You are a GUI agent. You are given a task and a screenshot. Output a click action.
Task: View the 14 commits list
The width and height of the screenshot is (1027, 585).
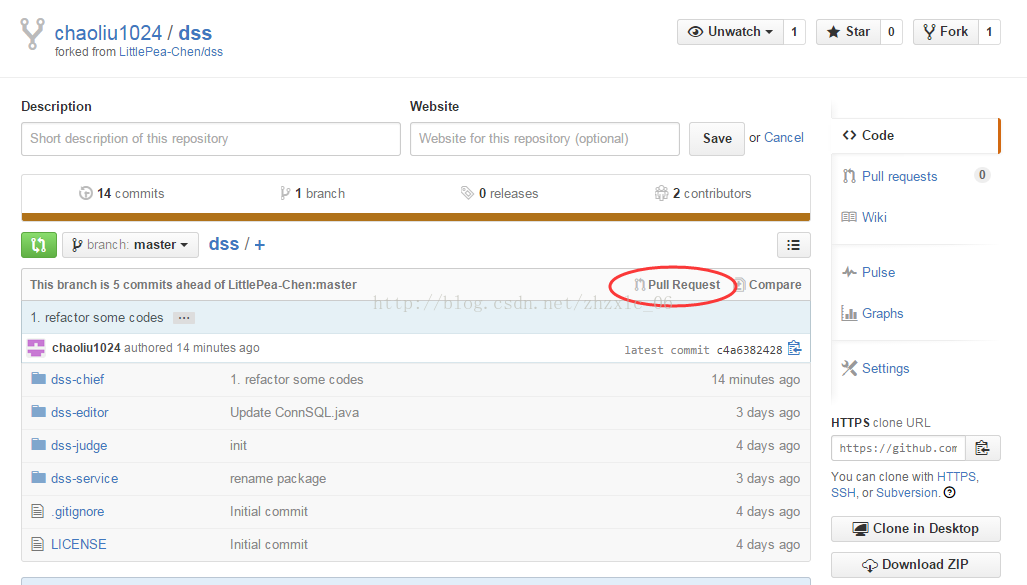click(122, 193)
